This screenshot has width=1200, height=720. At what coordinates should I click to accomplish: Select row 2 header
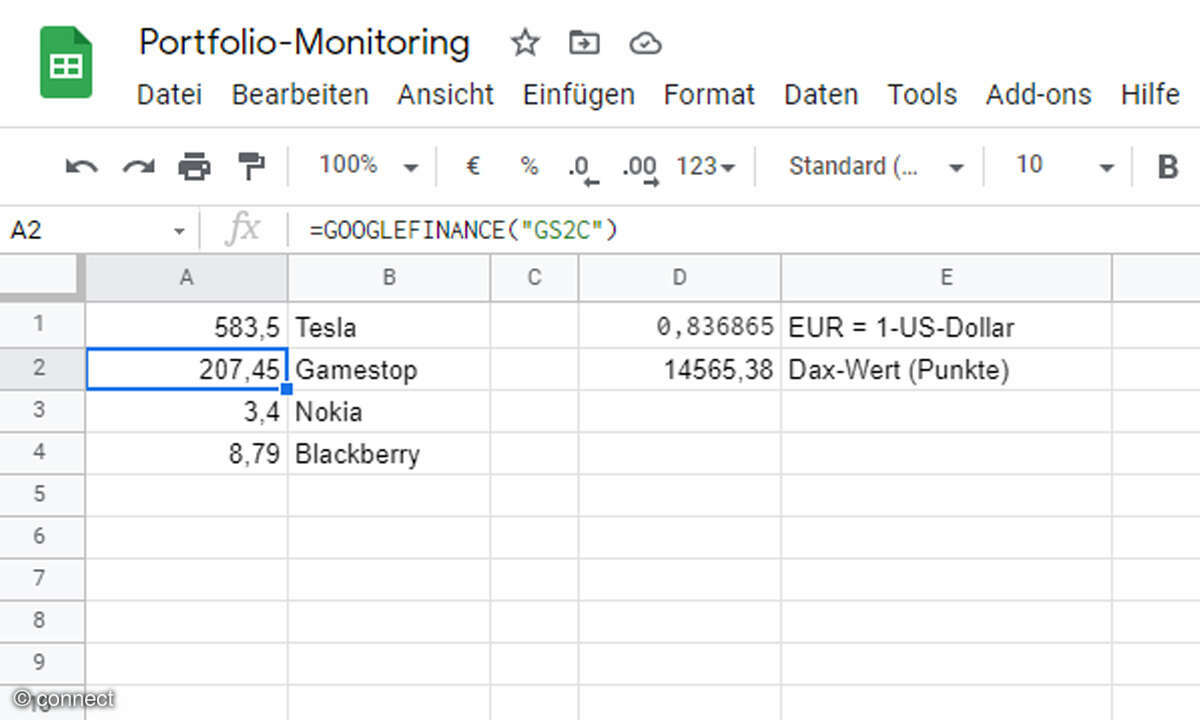click(42, 367)
